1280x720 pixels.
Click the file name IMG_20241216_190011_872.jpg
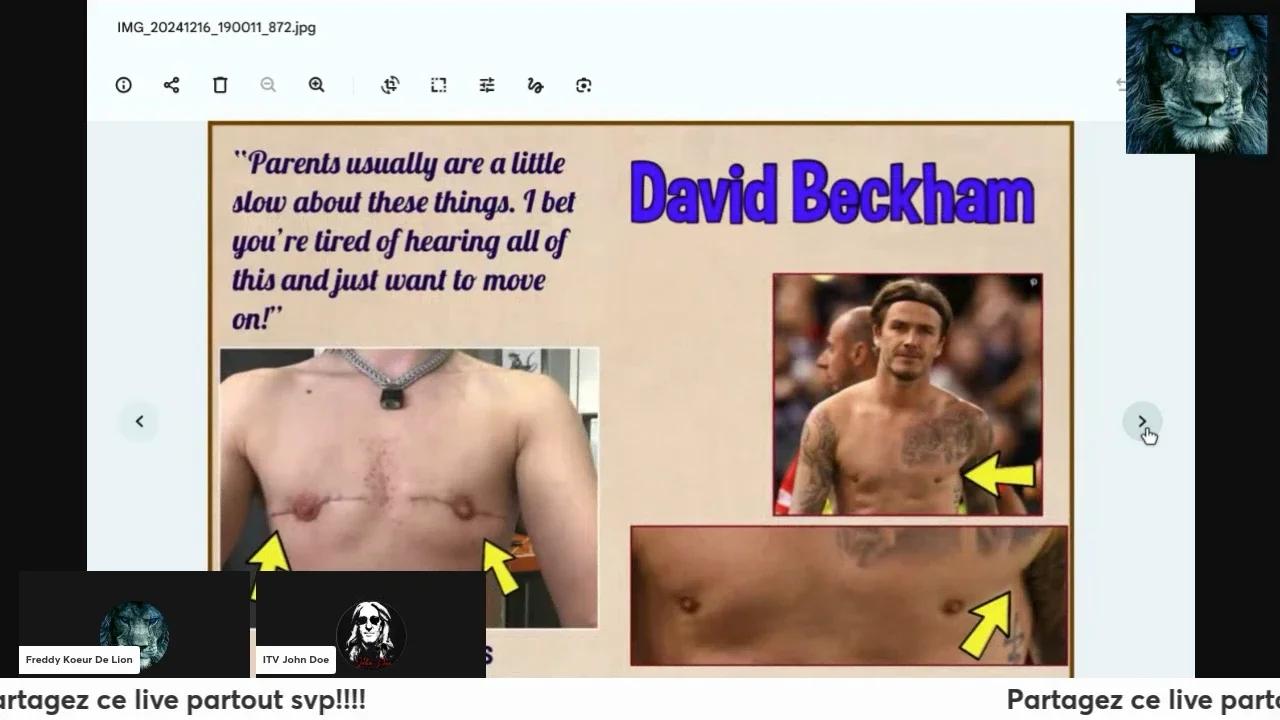[x=216, y=27]
